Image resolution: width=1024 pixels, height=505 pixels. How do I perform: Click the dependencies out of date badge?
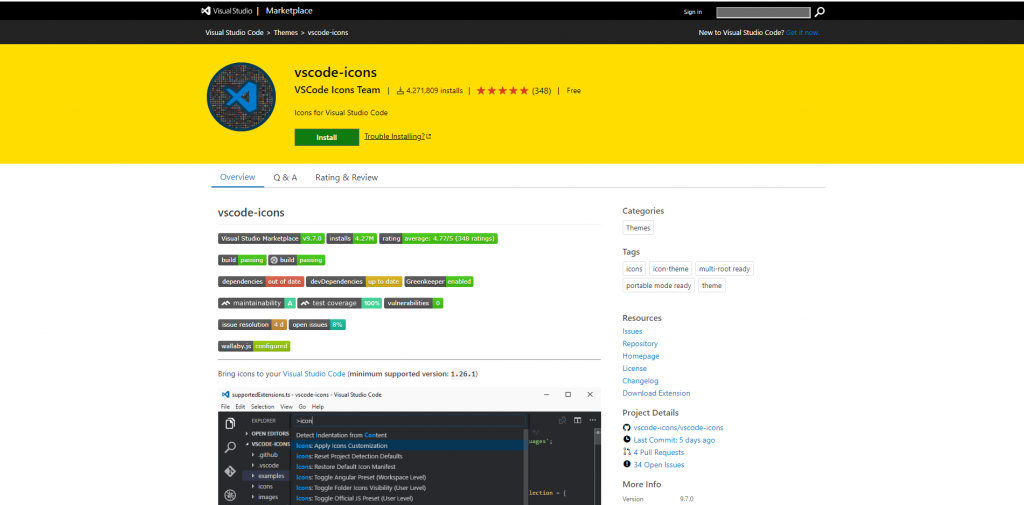[x=261, y=282]
